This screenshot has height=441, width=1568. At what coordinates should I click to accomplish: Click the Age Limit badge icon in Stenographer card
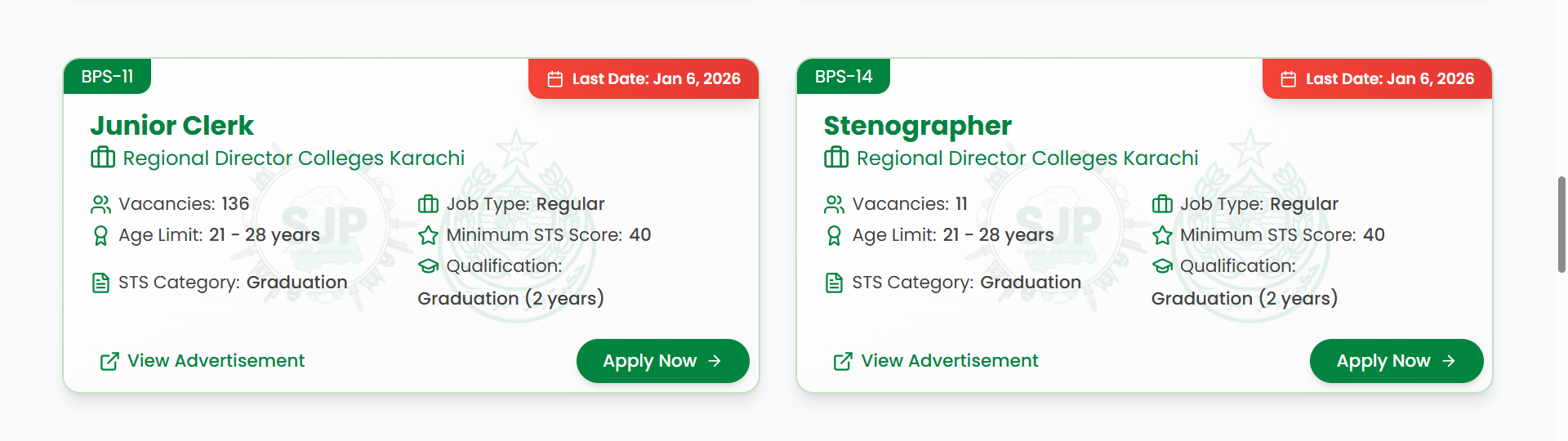(834, 236)
